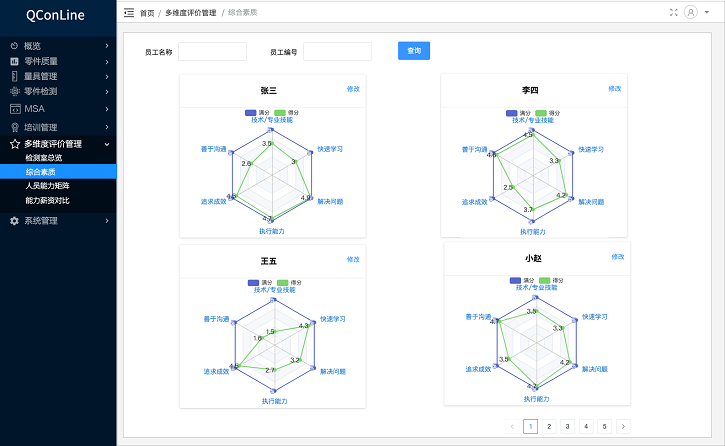This screenshot has height=446, width=725.
Task: Click the MSA window icon in the sidebar
Action: click(x=14, y=108)
